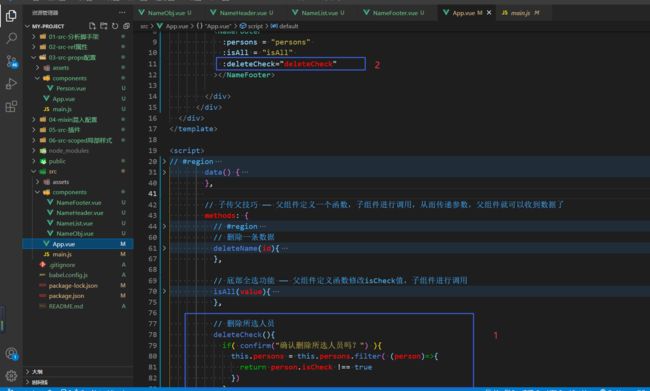
Task: Unfold the deleteName(id) block on line 61
Action: tap(164, 248)
